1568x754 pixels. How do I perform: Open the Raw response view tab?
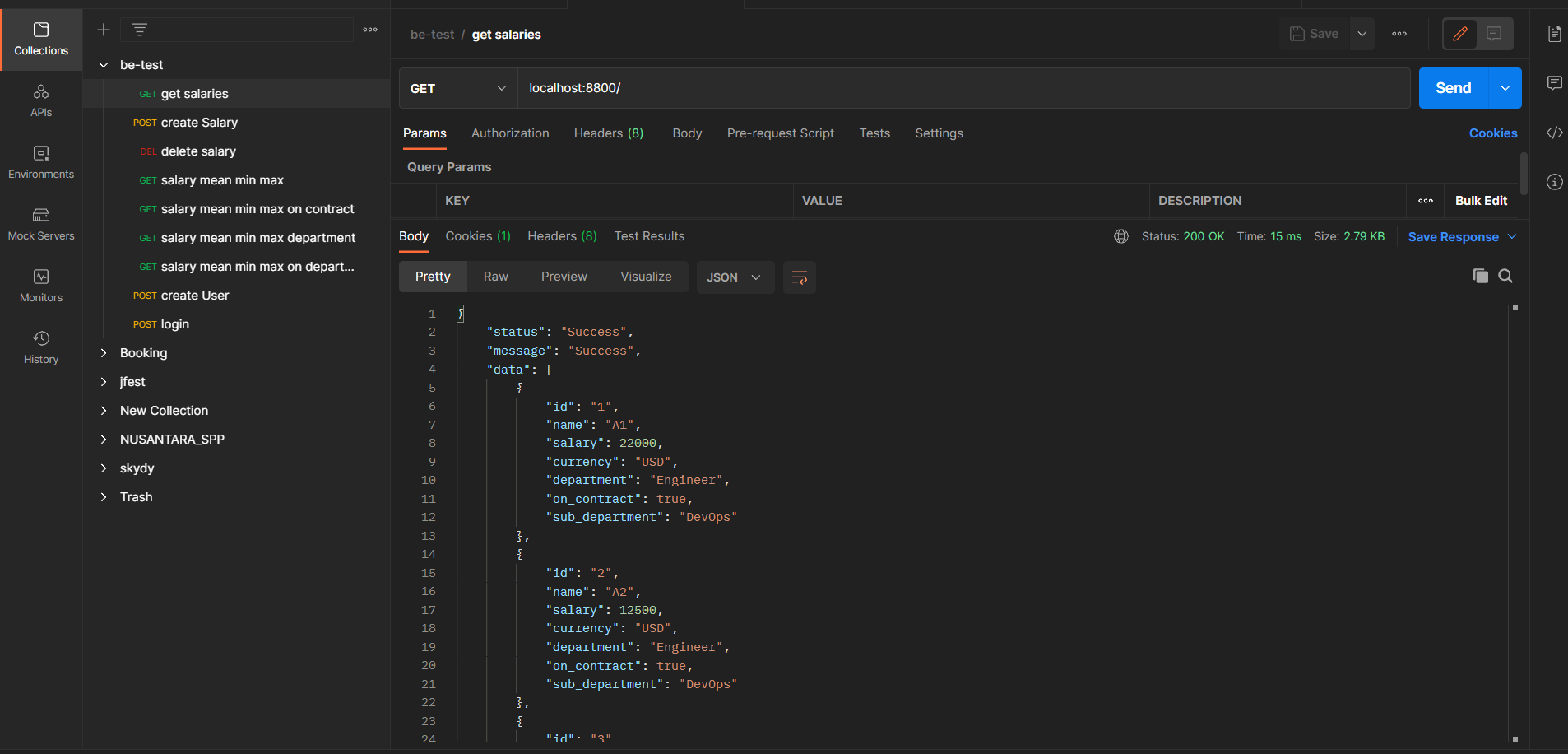tap(495, 276)
